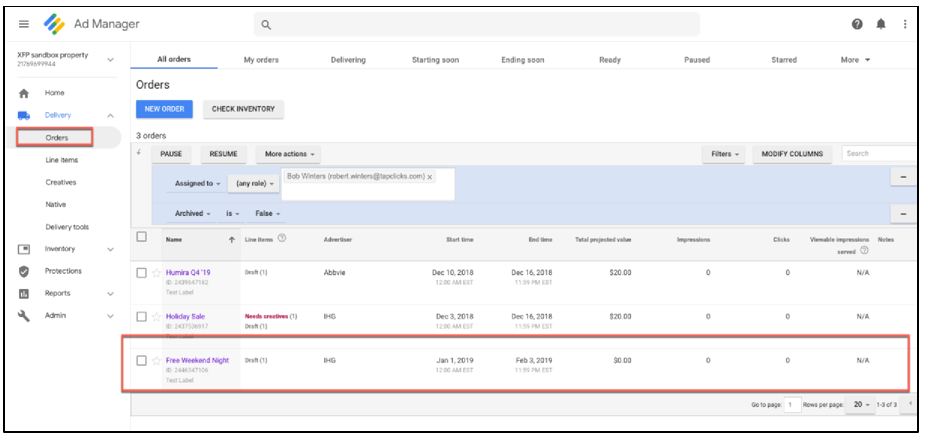The width and height of the screenshot is (927, 441).
Task: Click the Viewable impressions help icon
Action: pos(864,251)
